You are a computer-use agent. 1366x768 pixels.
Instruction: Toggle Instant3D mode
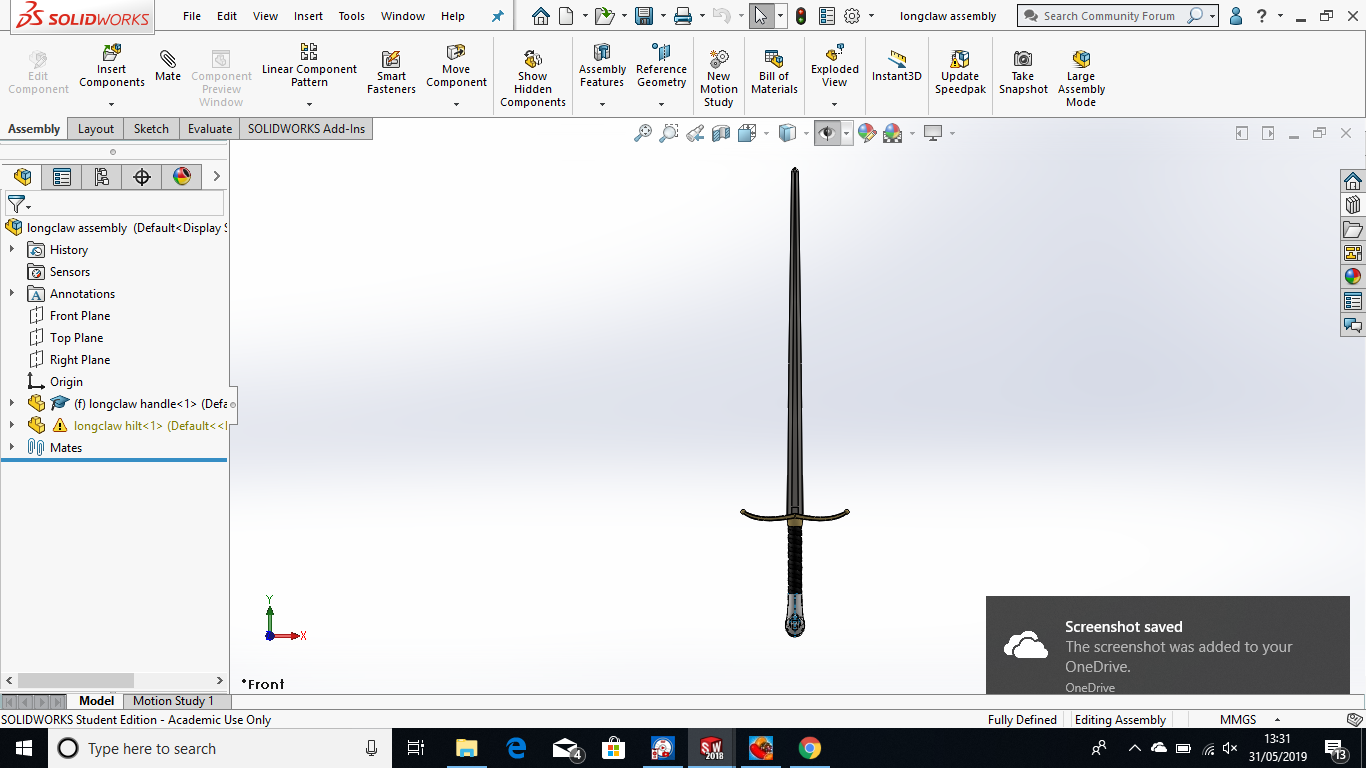[896, 66]
